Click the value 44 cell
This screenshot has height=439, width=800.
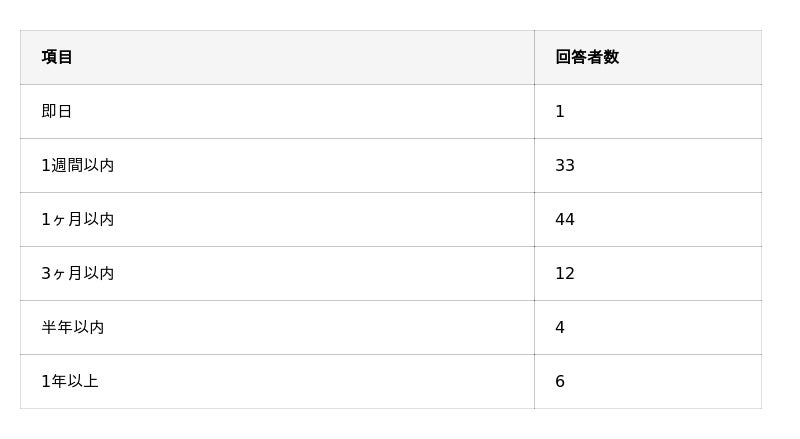[565, 219]
